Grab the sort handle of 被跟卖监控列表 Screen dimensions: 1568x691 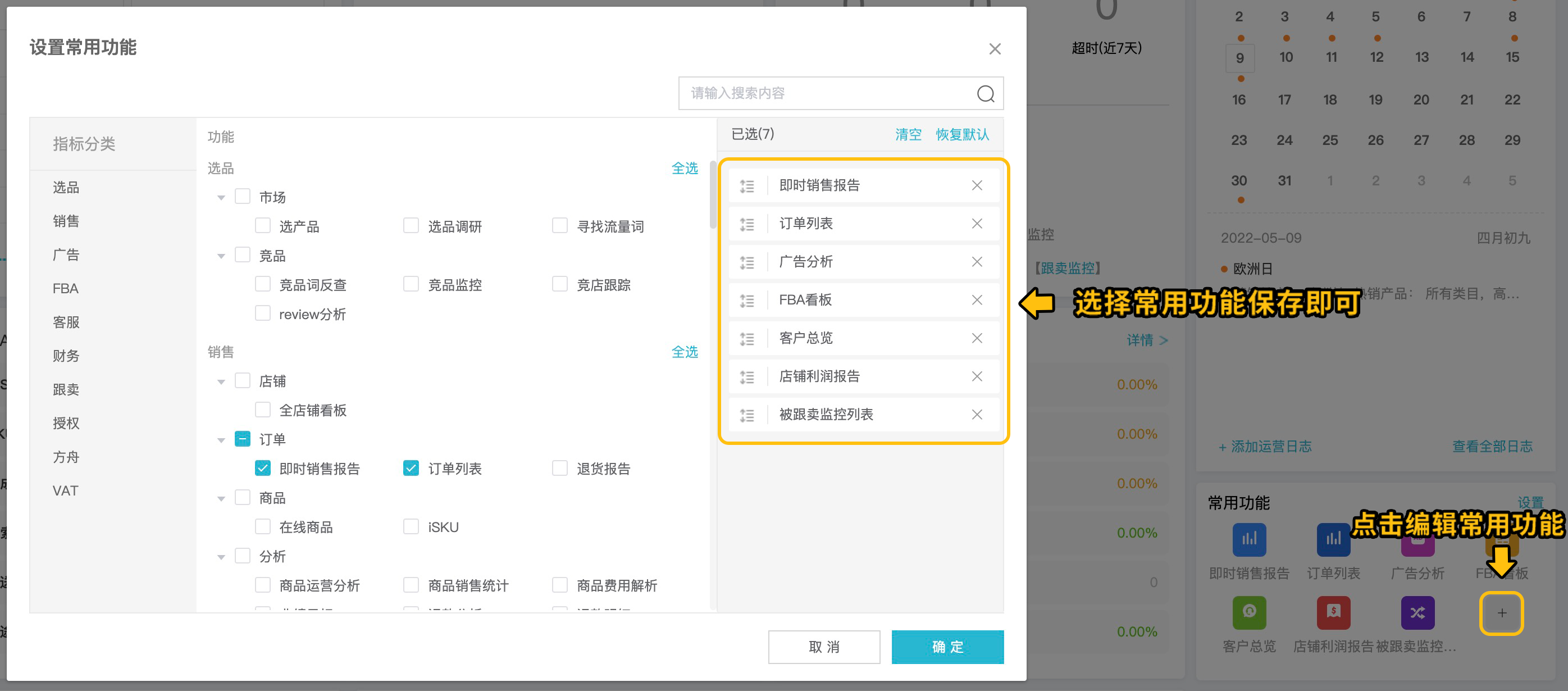746,415
